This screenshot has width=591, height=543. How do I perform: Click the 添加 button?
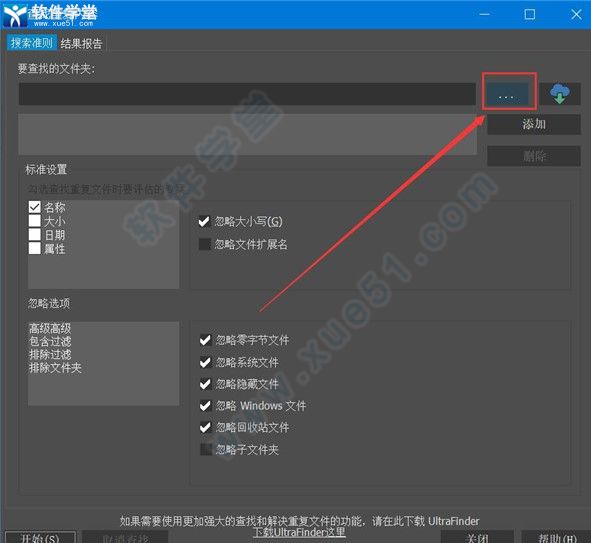(534, 124)
